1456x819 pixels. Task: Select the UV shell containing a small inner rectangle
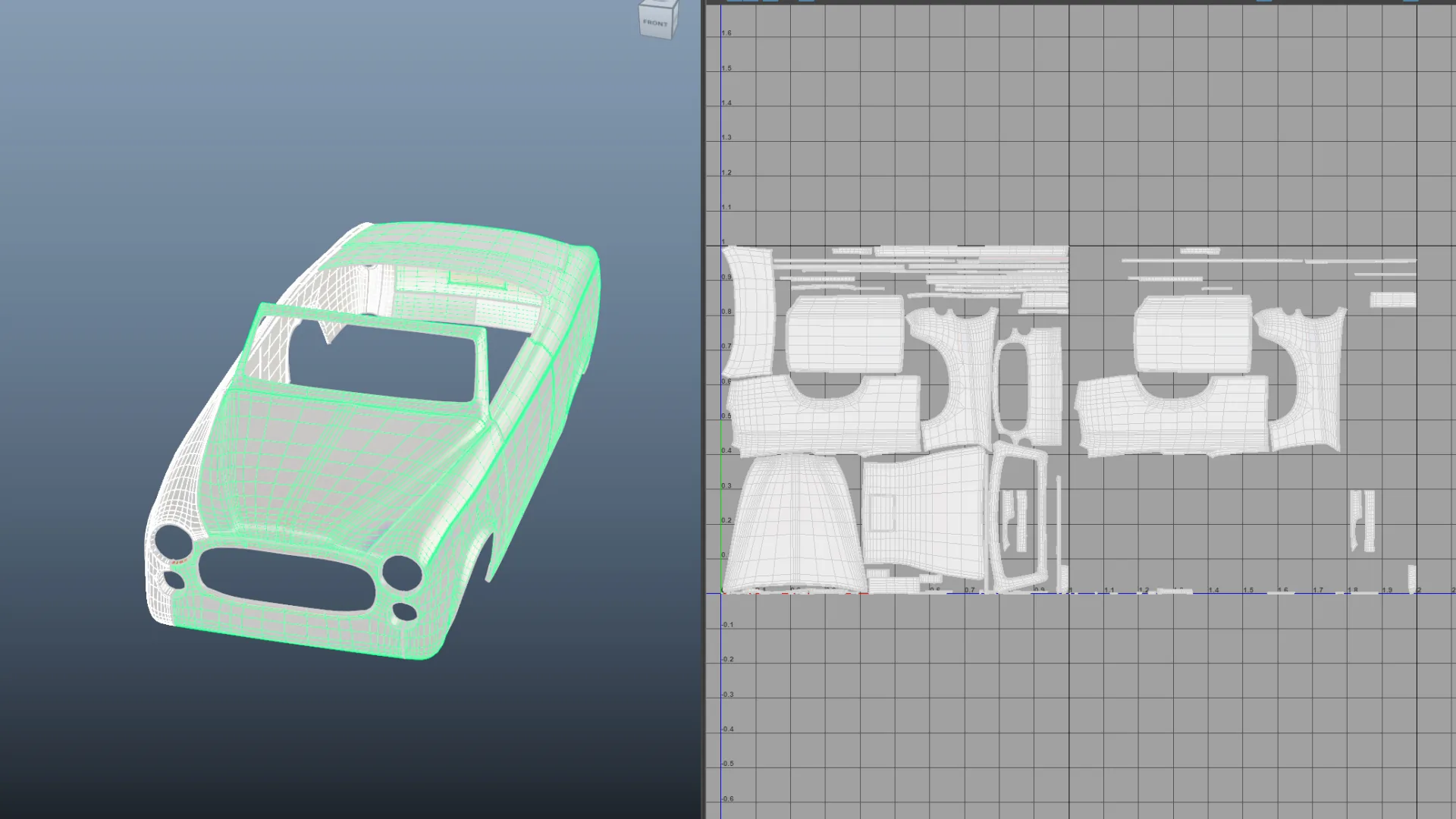click(924, 512)
